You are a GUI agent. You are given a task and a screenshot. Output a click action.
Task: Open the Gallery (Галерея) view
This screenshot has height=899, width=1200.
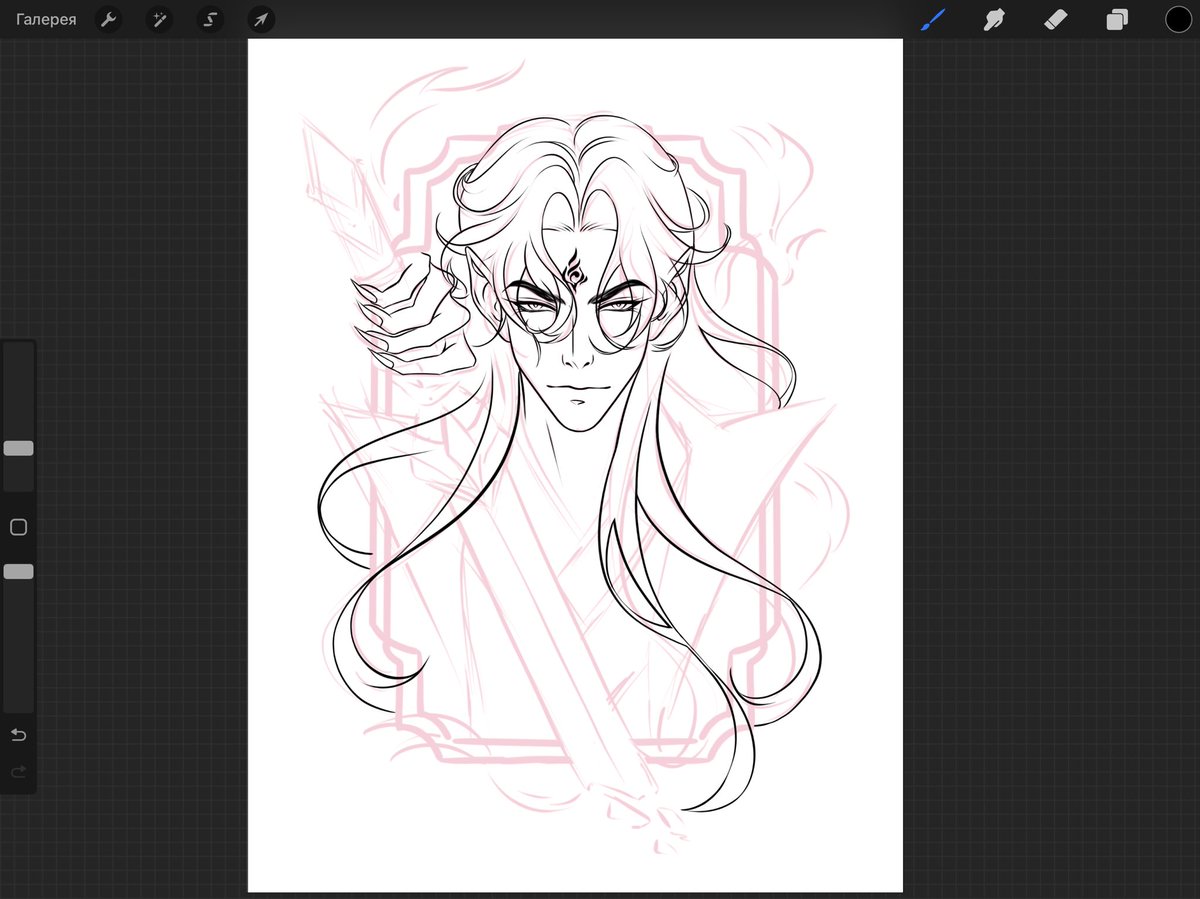(x=46, y=19)
